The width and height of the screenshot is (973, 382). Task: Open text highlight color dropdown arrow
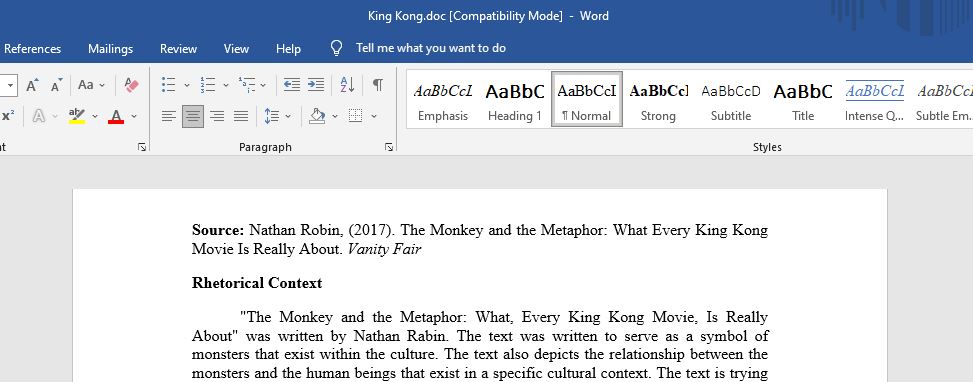pyautogui.click(x=95, y=116)
